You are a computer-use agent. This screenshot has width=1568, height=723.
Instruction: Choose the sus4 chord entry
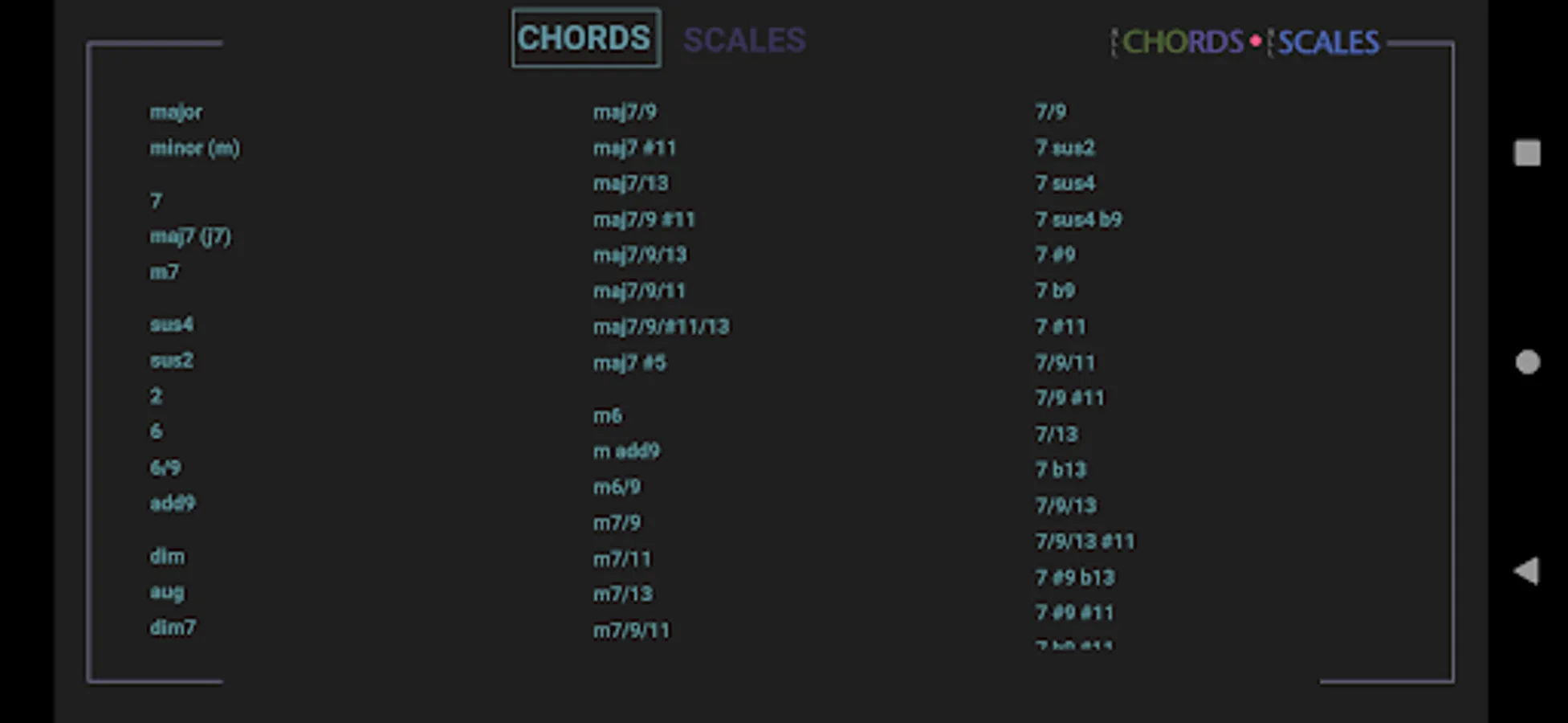coord(171,325)
